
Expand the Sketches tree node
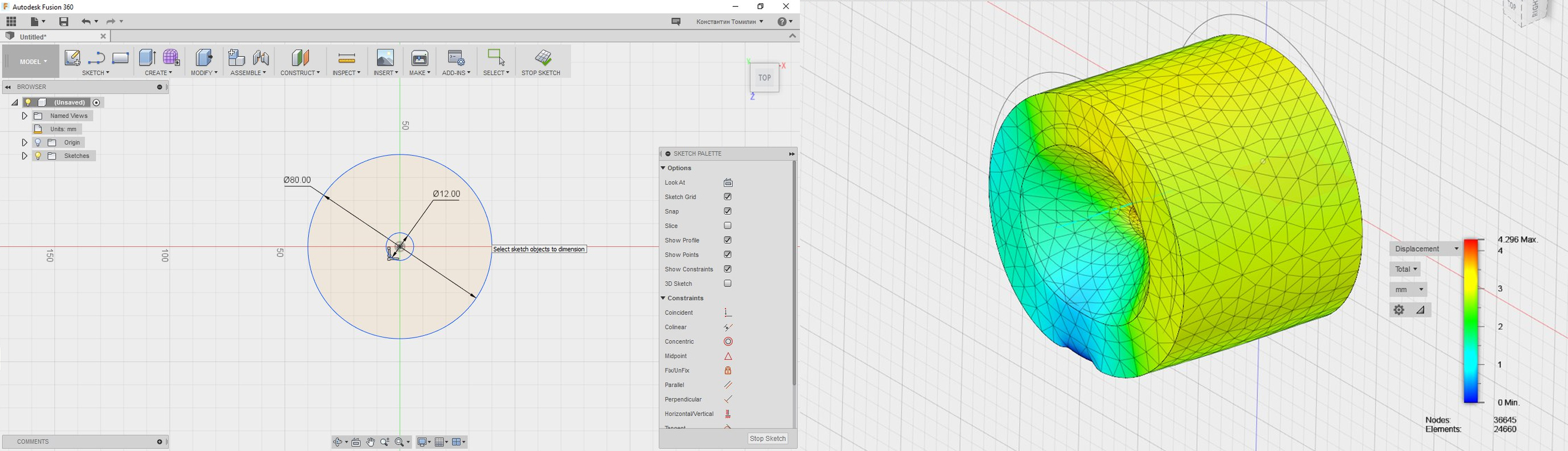(x=24, y=156)
